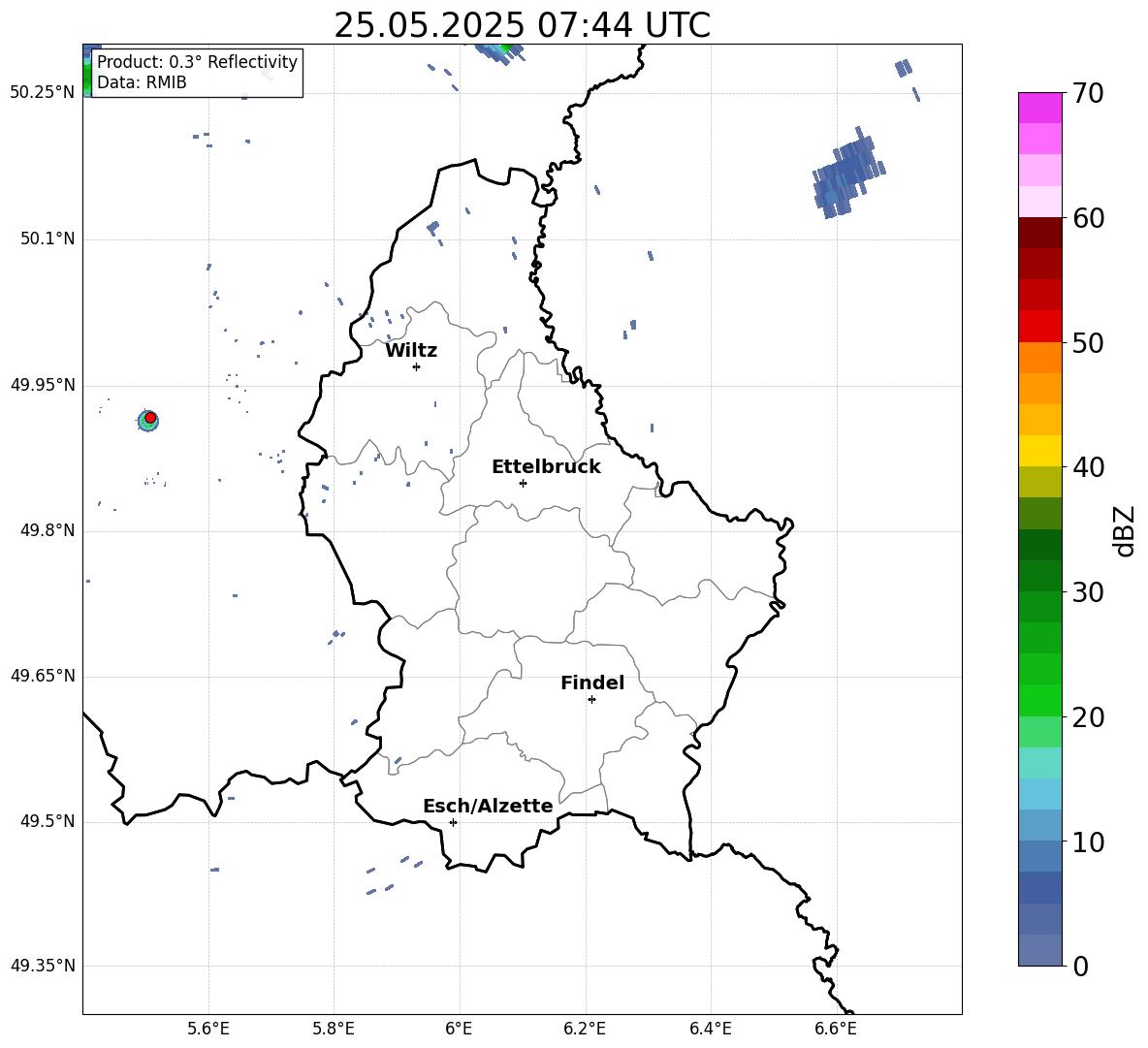Click the colorbar value 60
Screen dimensions: 1148x1048
1087,218
